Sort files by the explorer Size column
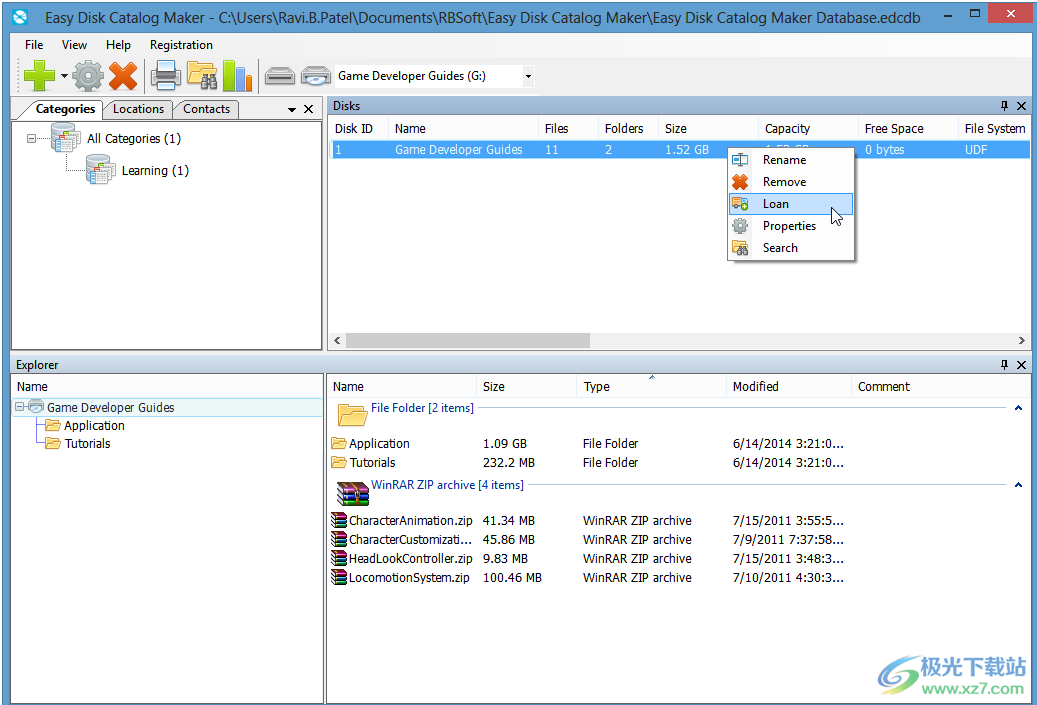 [526, 386]
